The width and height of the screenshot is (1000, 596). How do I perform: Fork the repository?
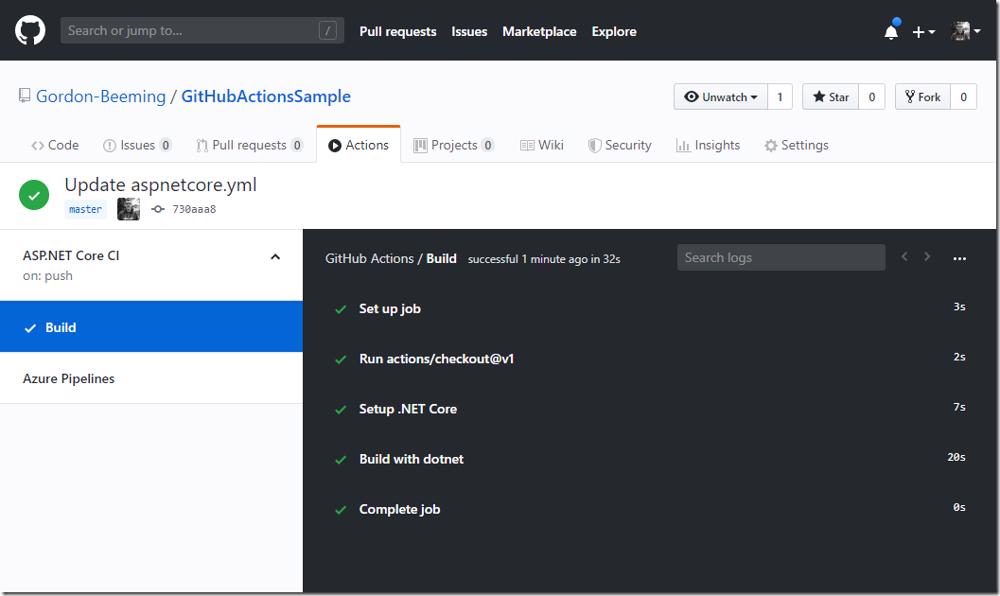pos(923,97)
